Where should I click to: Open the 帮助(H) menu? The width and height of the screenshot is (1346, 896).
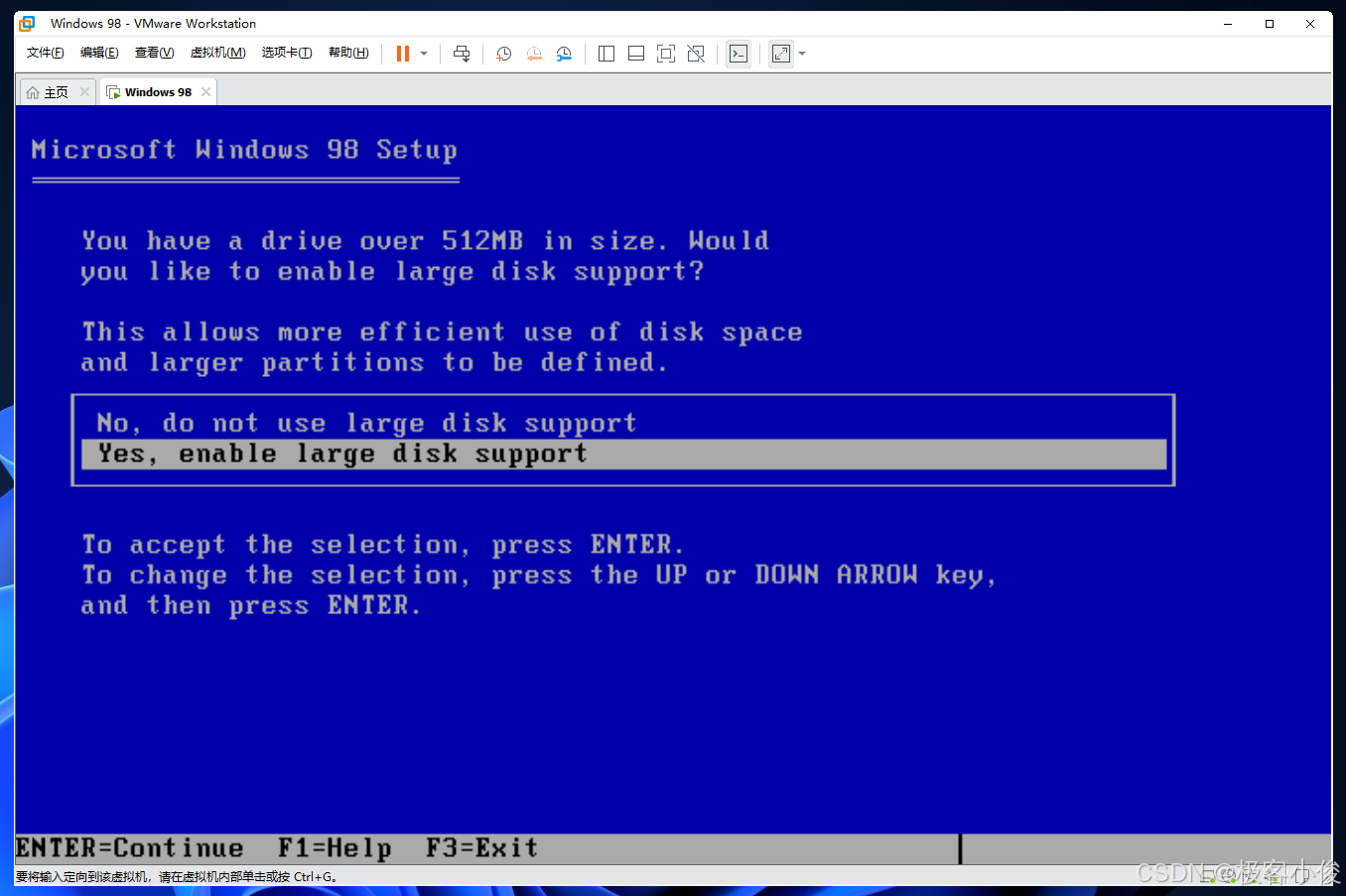coord(348,53)
